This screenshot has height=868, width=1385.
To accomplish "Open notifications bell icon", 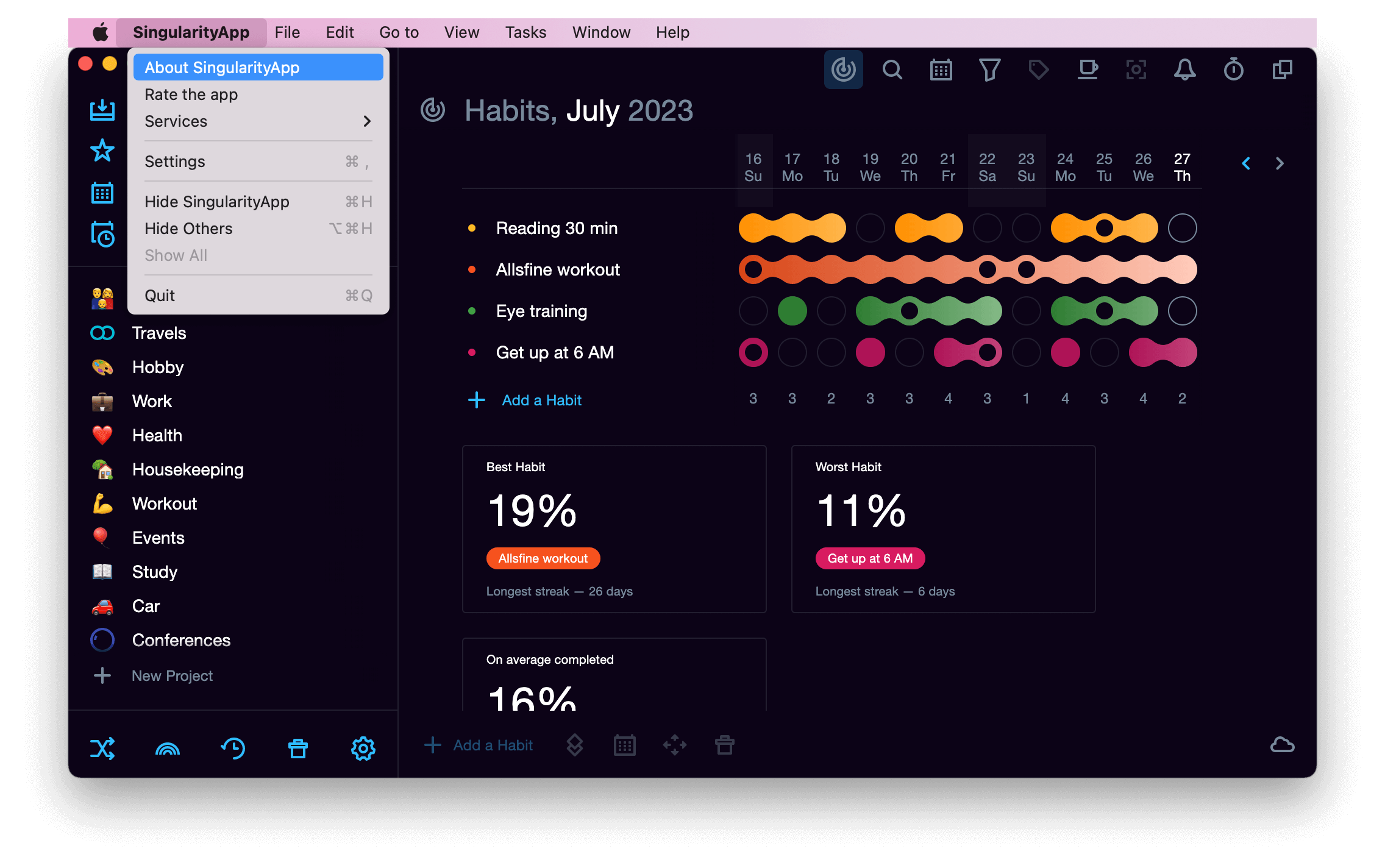I will (1185, 70).
